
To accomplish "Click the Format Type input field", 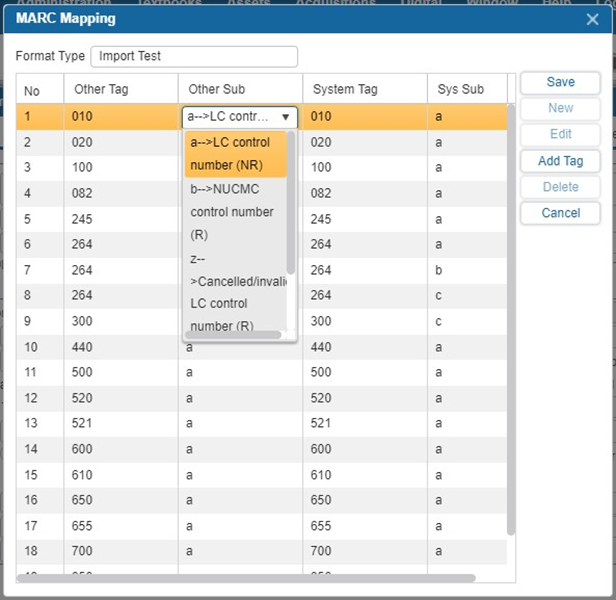I will click(x=194, y=57).
